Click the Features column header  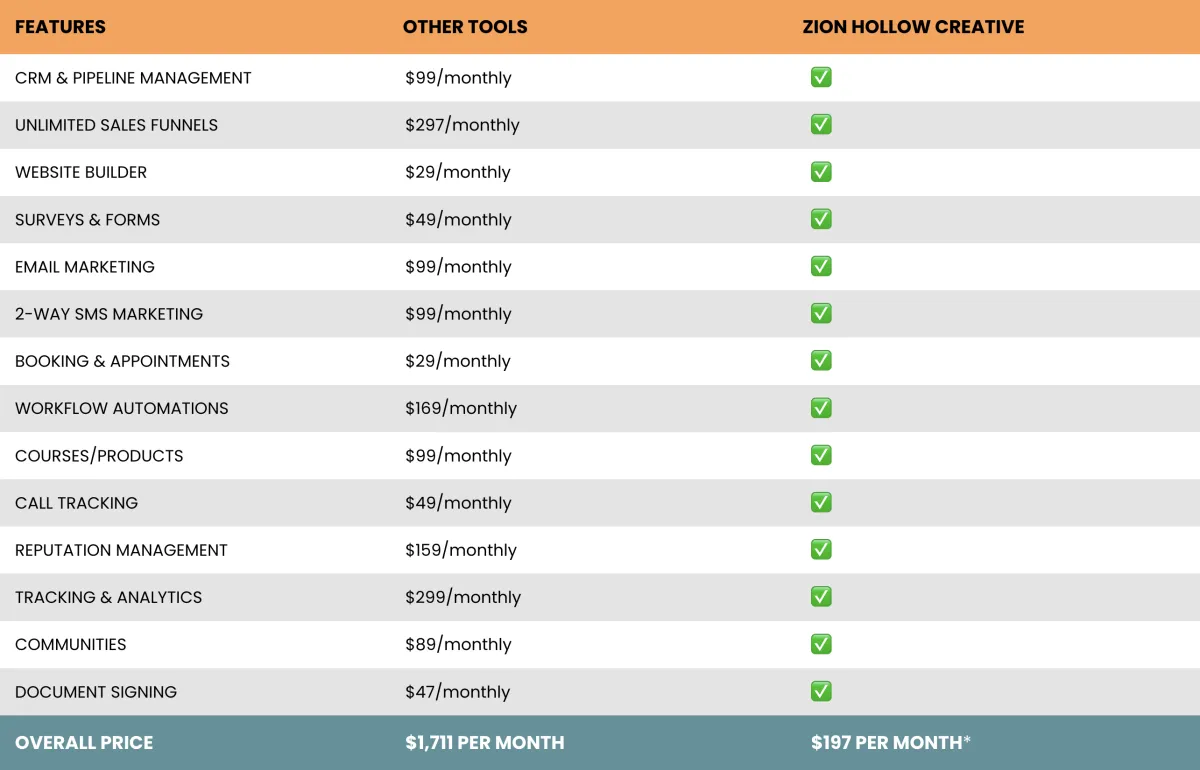[x=60, y=27]
